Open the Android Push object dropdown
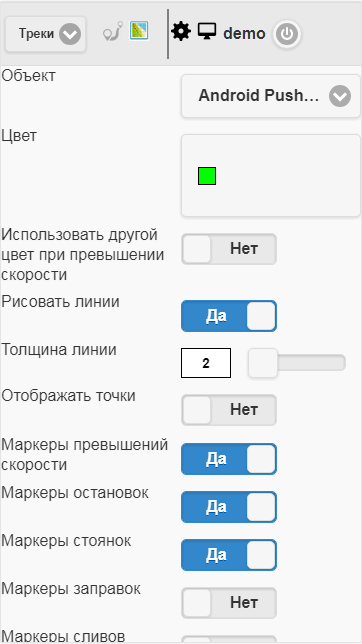Viewport: 362px width, 644px height. coord(271,96)
